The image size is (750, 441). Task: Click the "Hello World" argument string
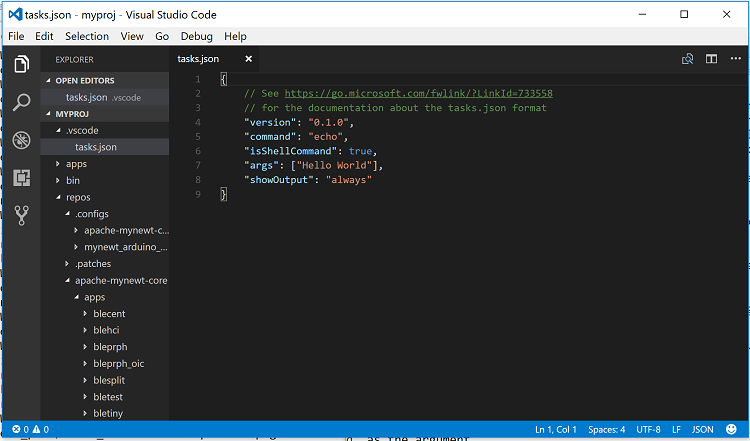point(334,165)
